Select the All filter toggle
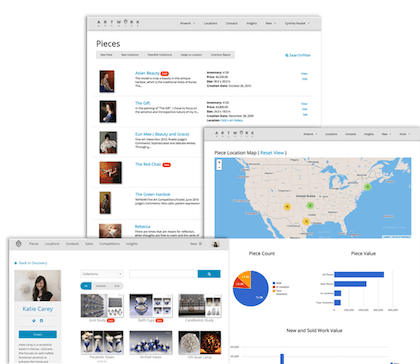The width and height of the screenshot is (420, 364). click(86, 286)
